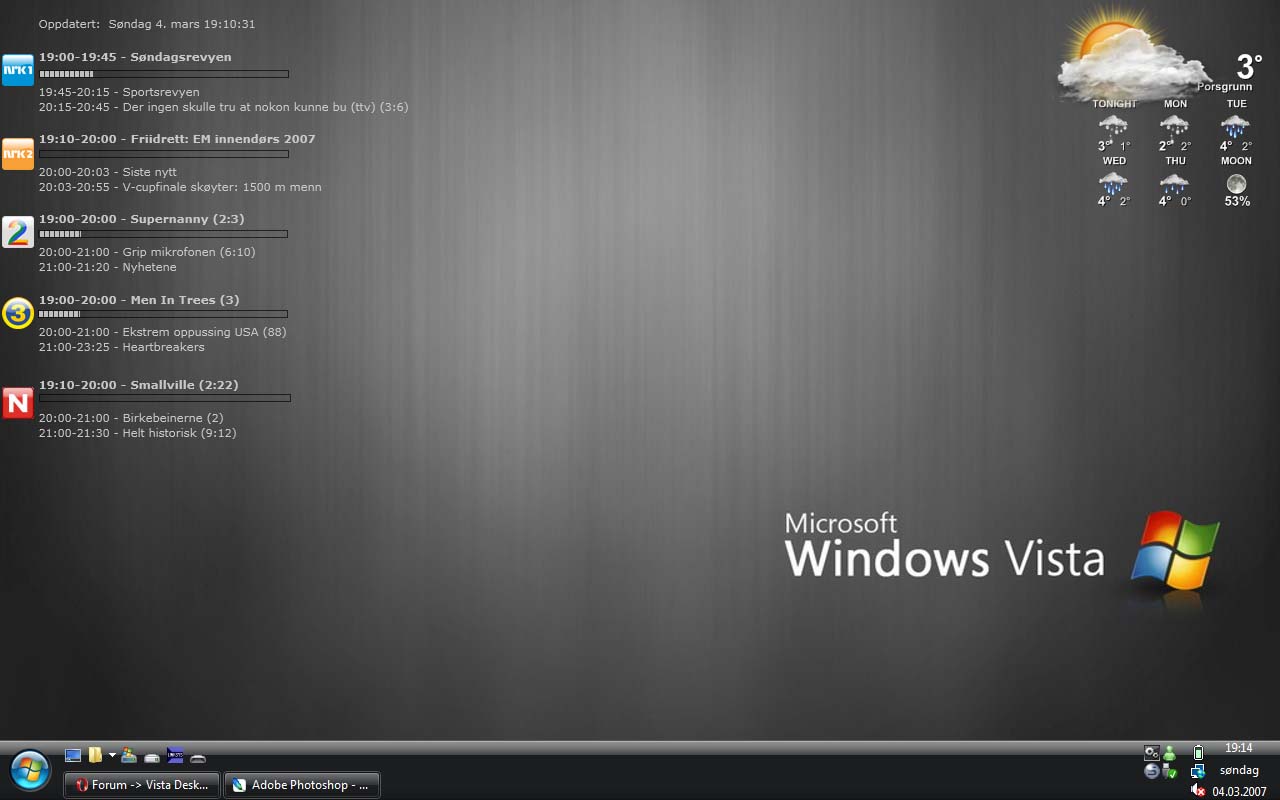This screenshot has height=800, width=1280.
Task: Click the gears tray icon
Action: [1152, 753]
